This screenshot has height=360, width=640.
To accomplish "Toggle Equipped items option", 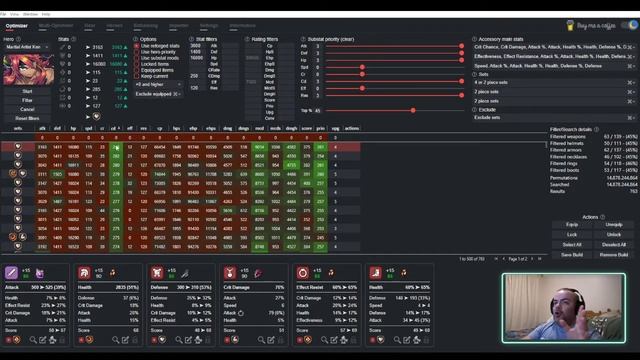I will [x=137, y=70].
